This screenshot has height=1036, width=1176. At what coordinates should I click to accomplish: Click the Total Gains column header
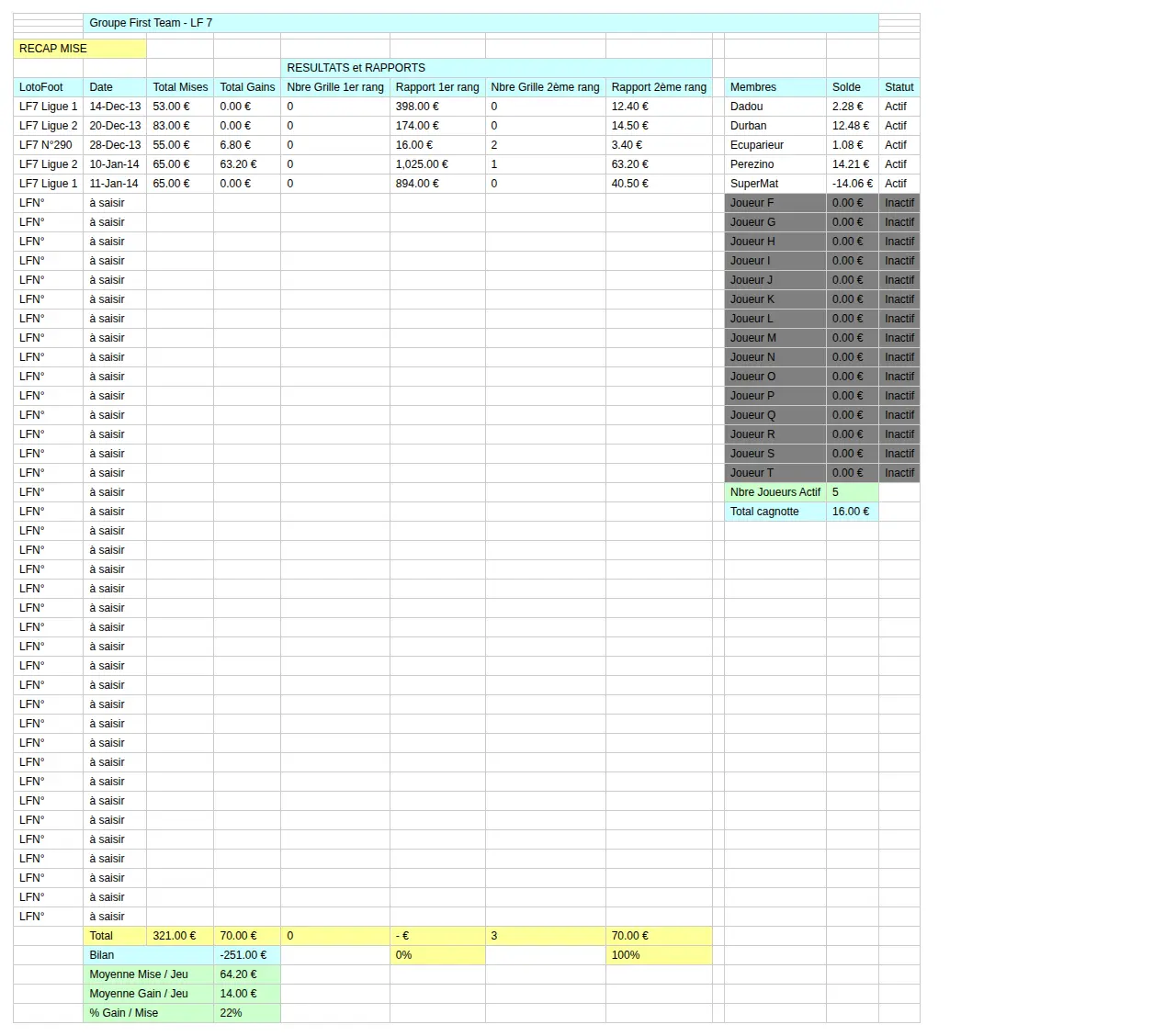[247, 87]
